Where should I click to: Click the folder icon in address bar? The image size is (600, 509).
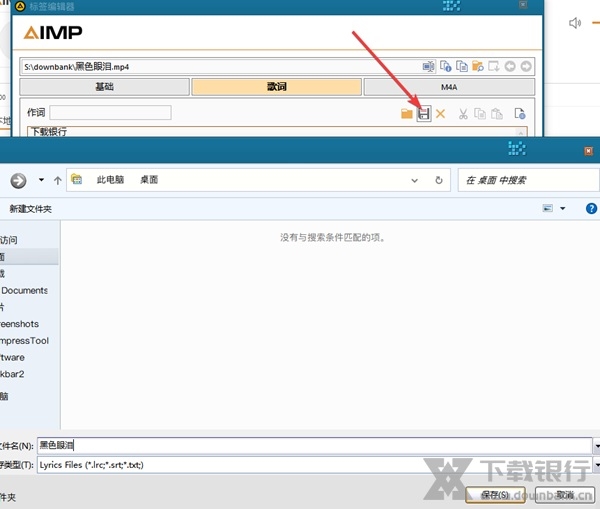pyautogui.click(x=77, y=179)
